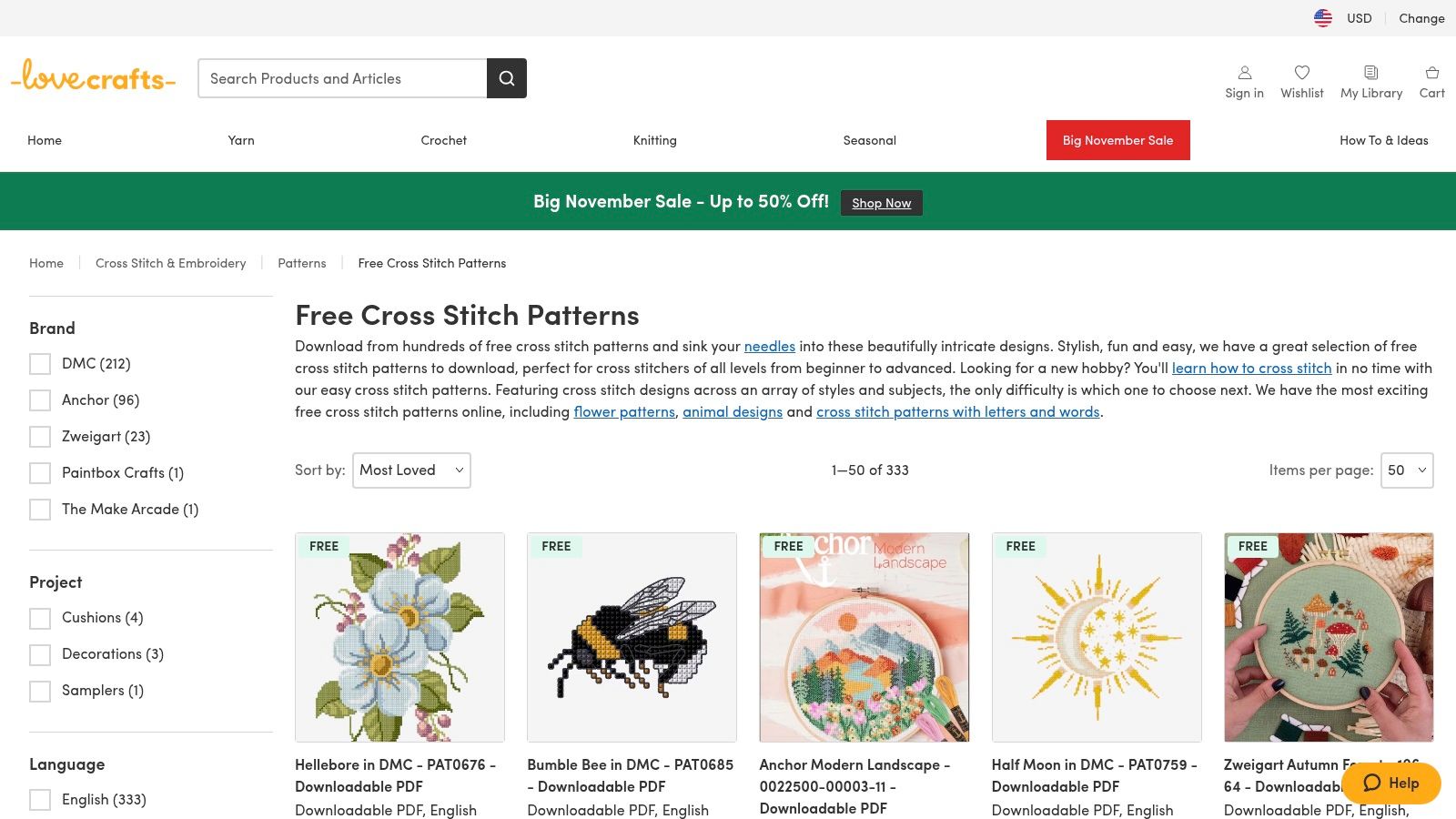Click the US flag currency icon
This screenshot has height=819, width=1456.
1323,18
